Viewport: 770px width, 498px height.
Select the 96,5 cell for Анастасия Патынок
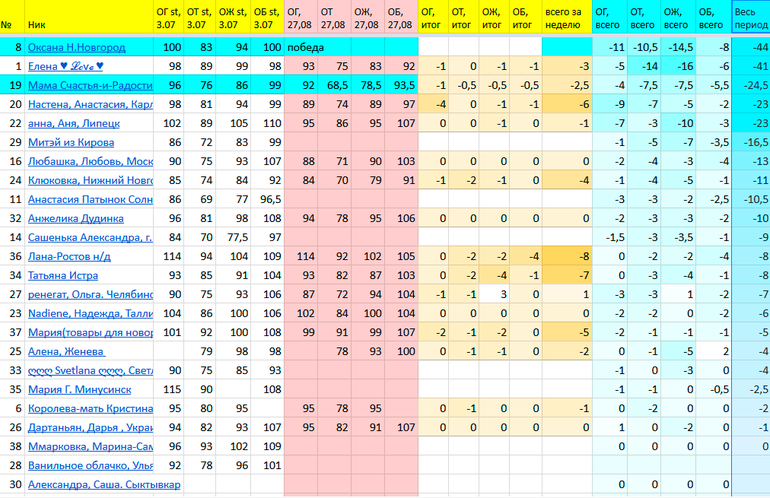click(268, 199)
